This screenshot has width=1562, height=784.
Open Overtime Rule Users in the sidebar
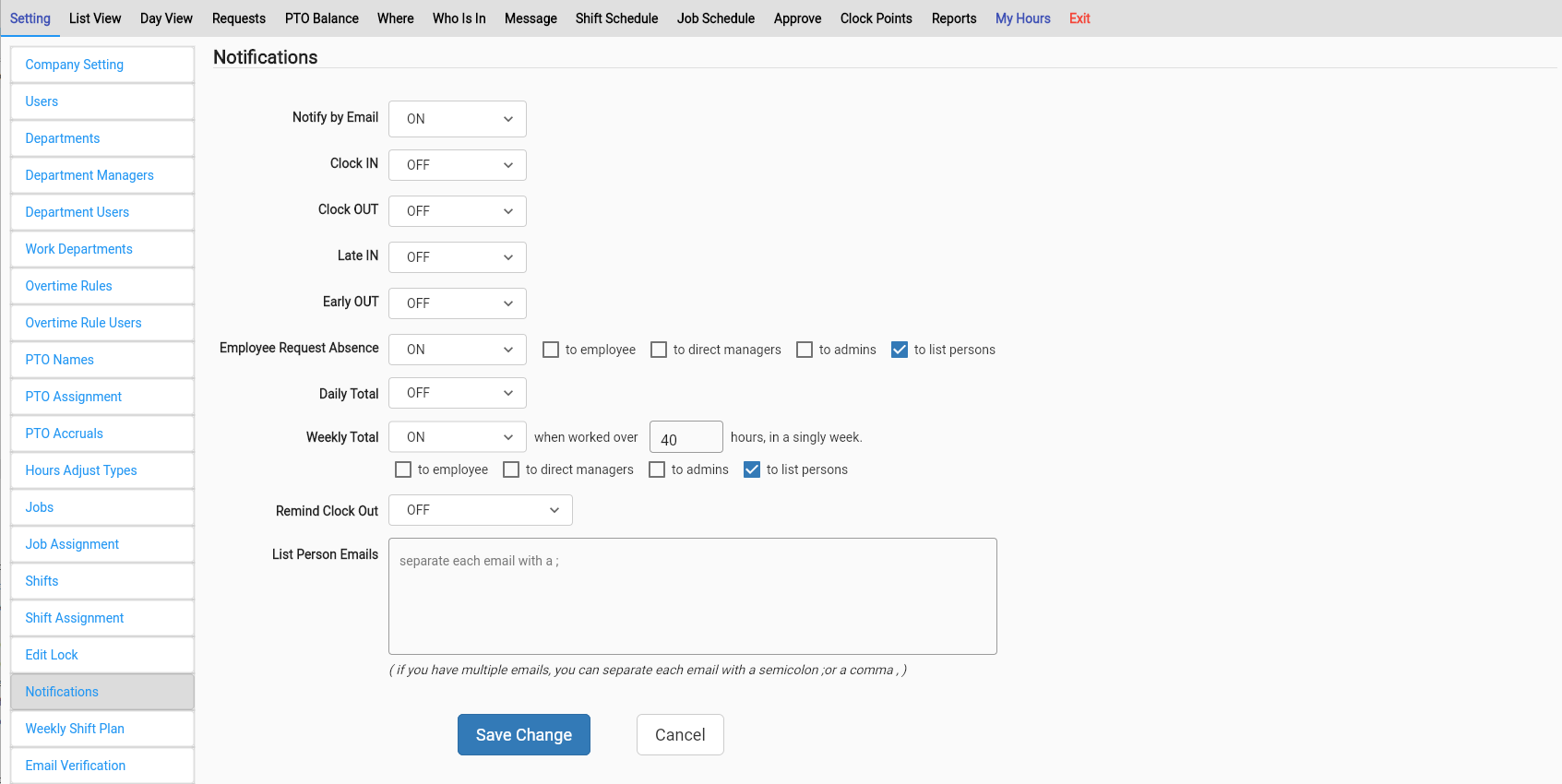coord(102,323)
